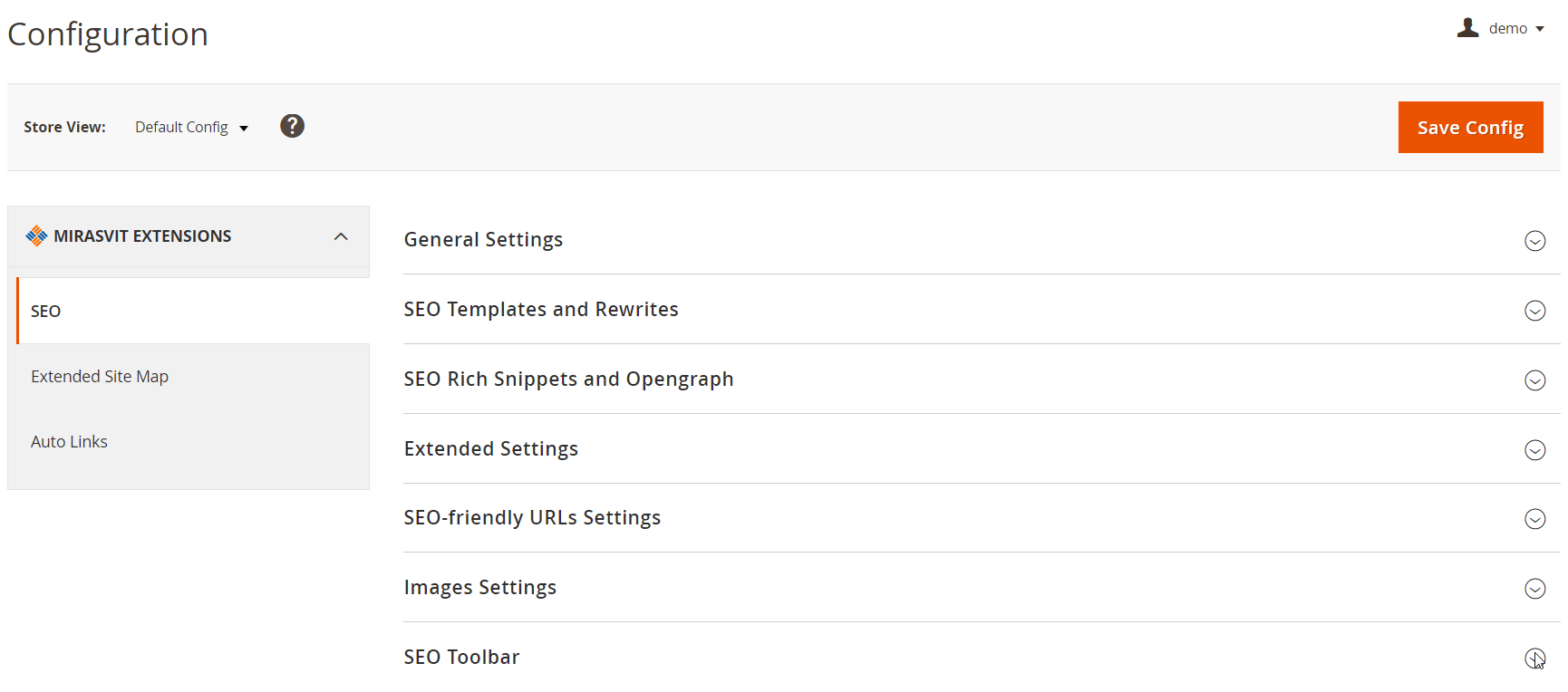The height and width of the screenshot is (692, 1568).
Task: Expand SEO Rich Snippets circle arrow icon
Action: 1534,380
